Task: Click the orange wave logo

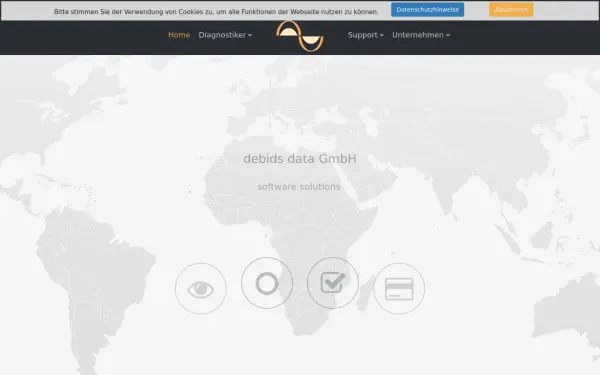Action: pos(300,36)
